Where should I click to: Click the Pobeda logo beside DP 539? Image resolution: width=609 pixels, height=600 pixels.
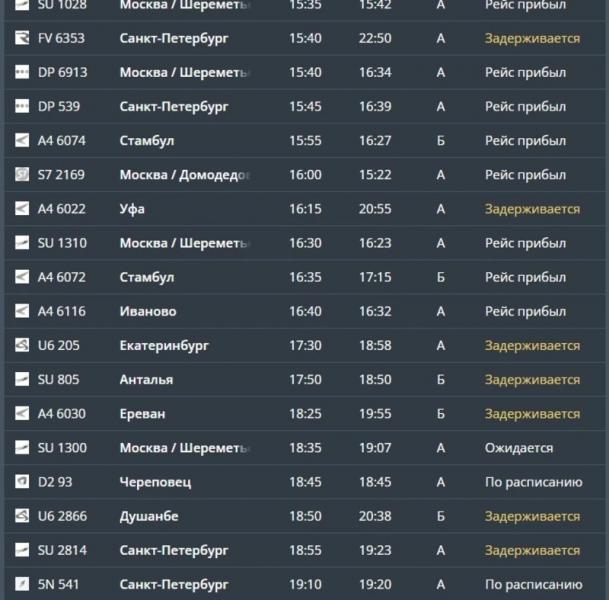coord(22,106)
